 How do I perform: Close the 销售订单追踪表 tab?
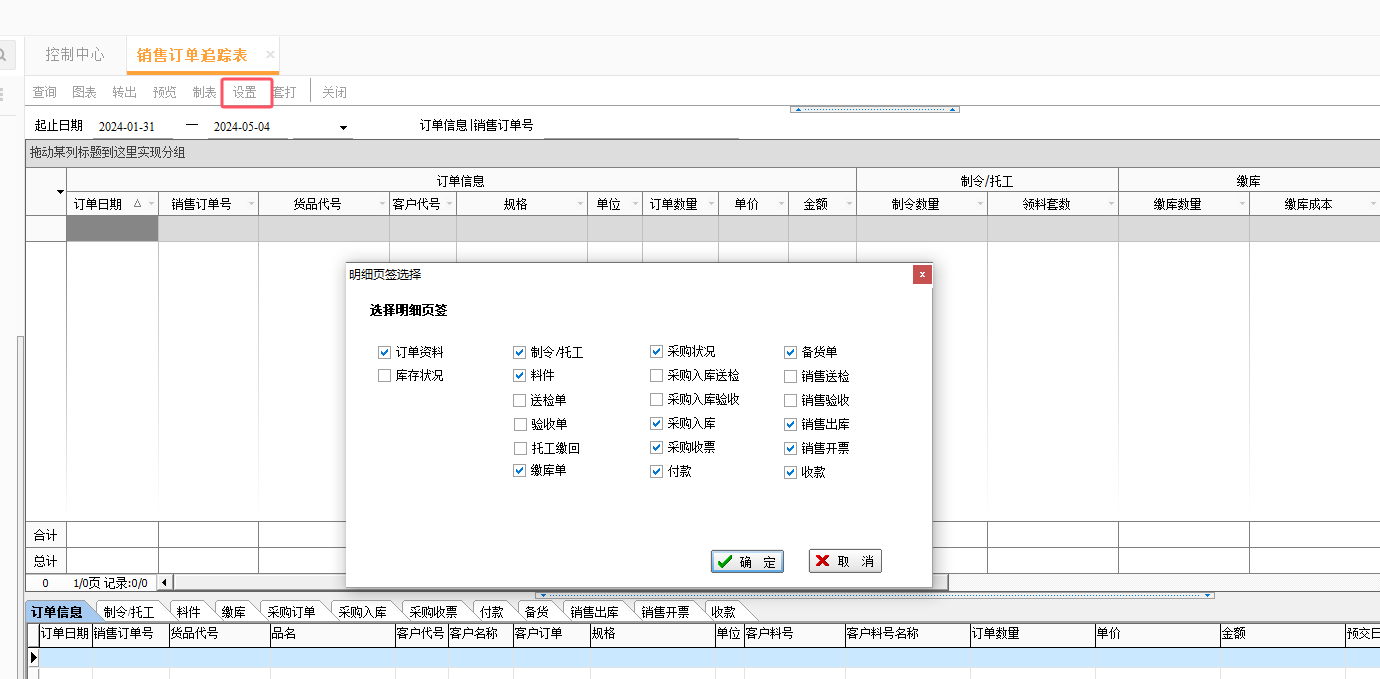270,55
